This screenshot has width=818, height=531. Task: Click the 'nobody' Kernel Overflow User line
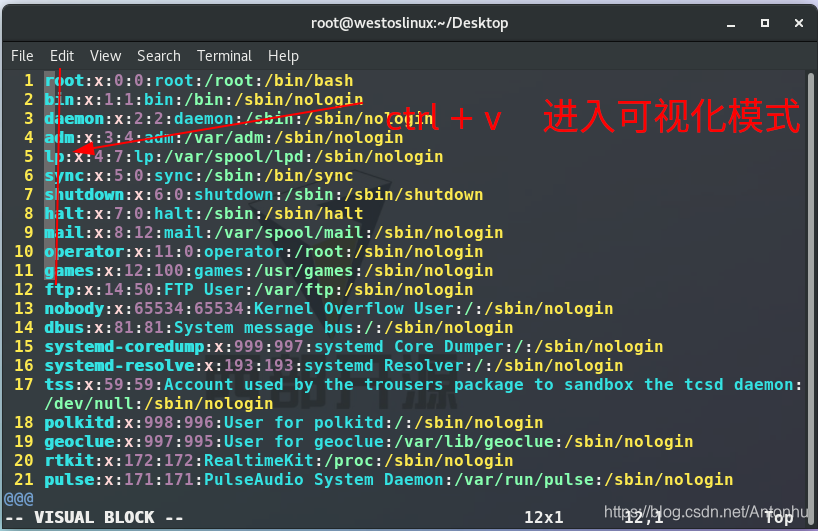click(x=329, y=309)
